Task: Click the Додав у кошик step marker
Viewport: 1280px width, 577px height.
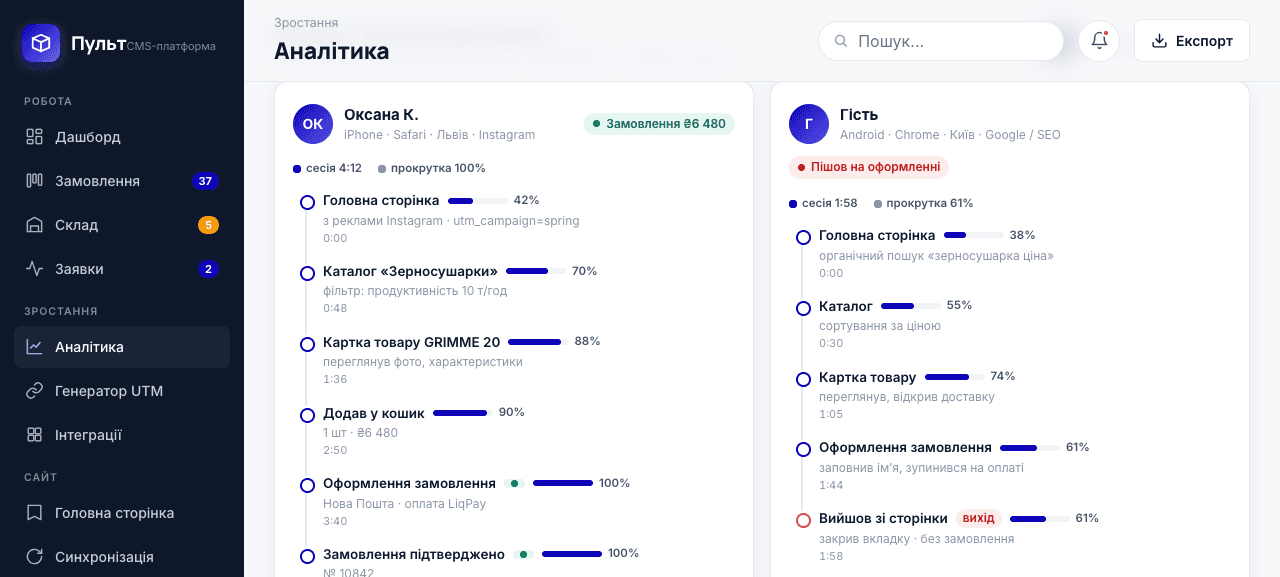Action: coord(307,415)
